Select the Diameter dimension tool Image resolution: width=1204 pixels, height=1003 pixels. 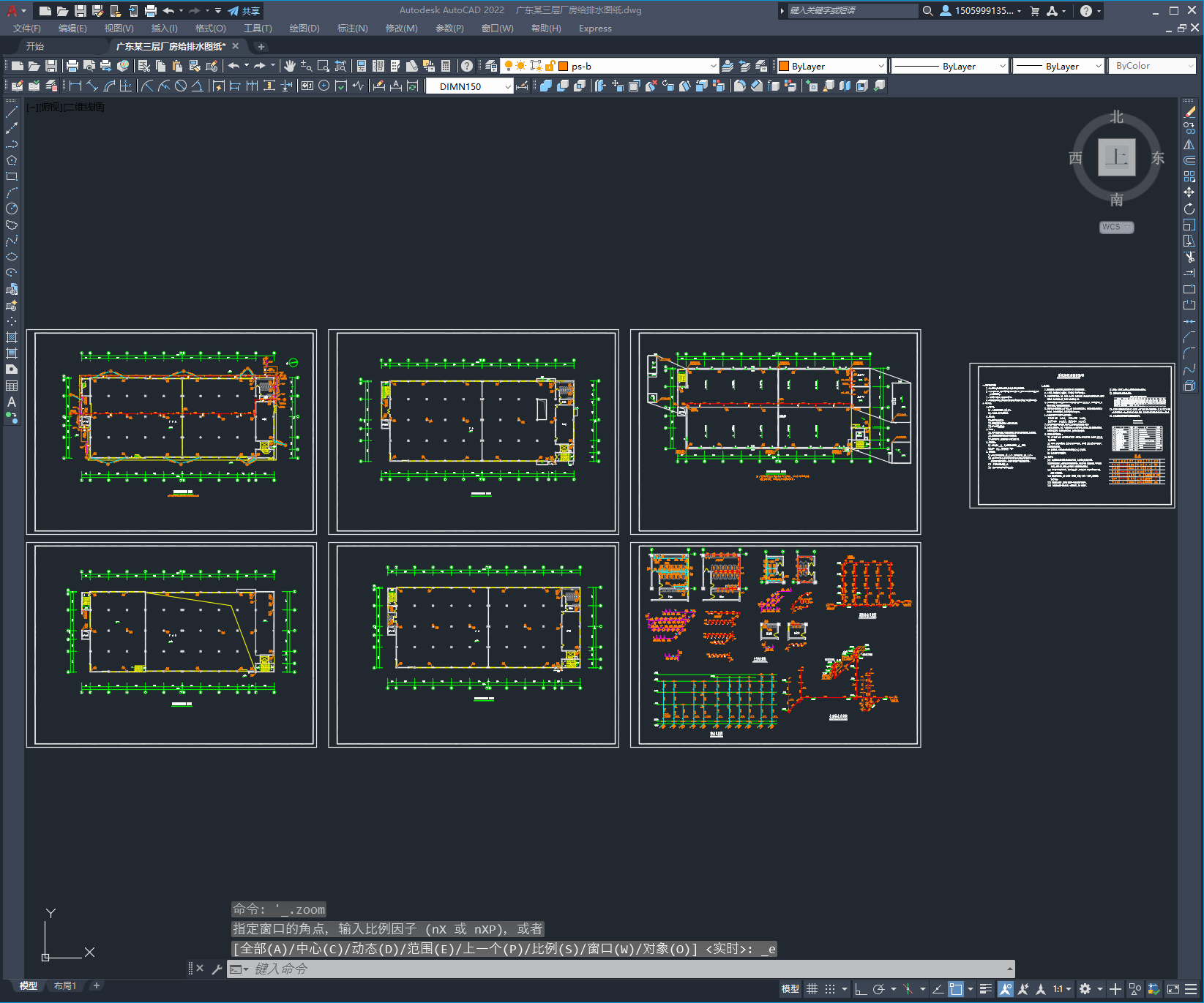pyautogui.click(x=181, y=86)
